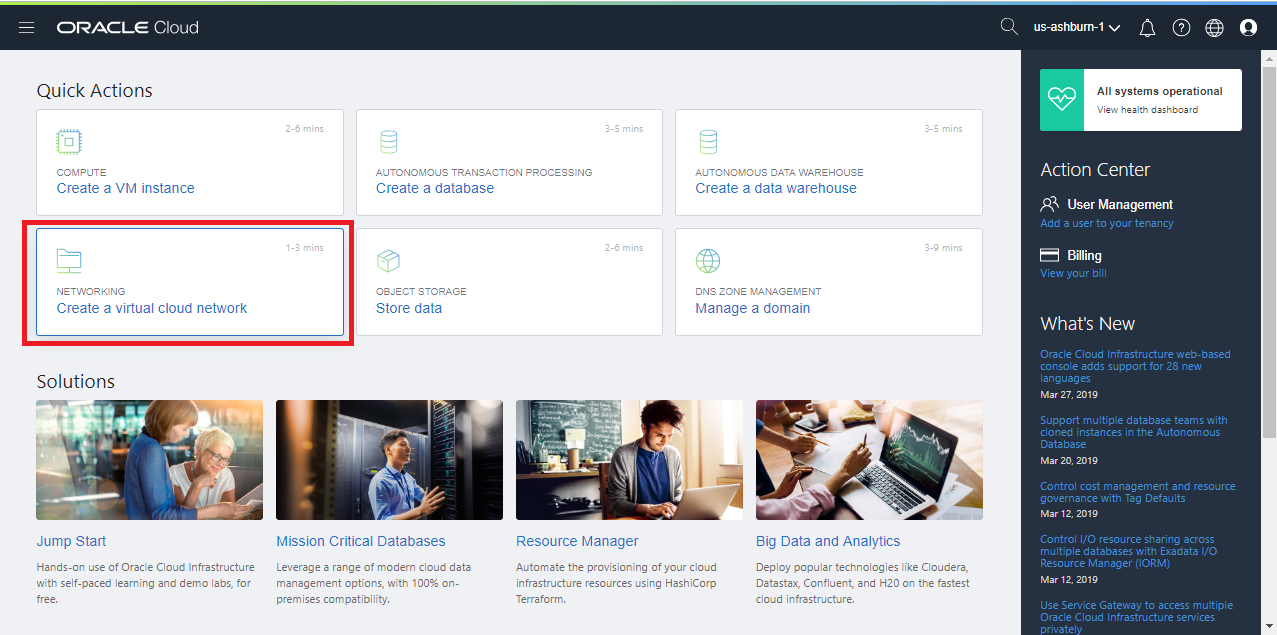Click the Mar 27, 2019 date
Screen dimensions: 1277x635
click(1069, 395)
